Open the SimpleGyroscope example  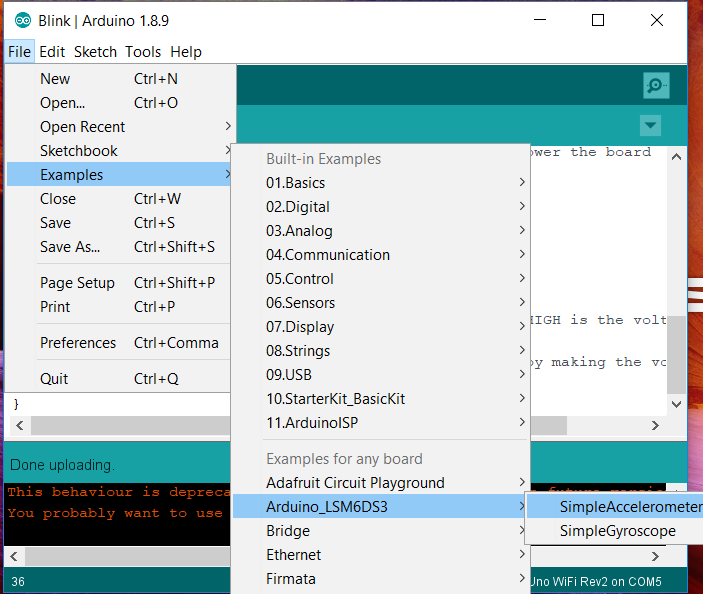tap(615, 531)
